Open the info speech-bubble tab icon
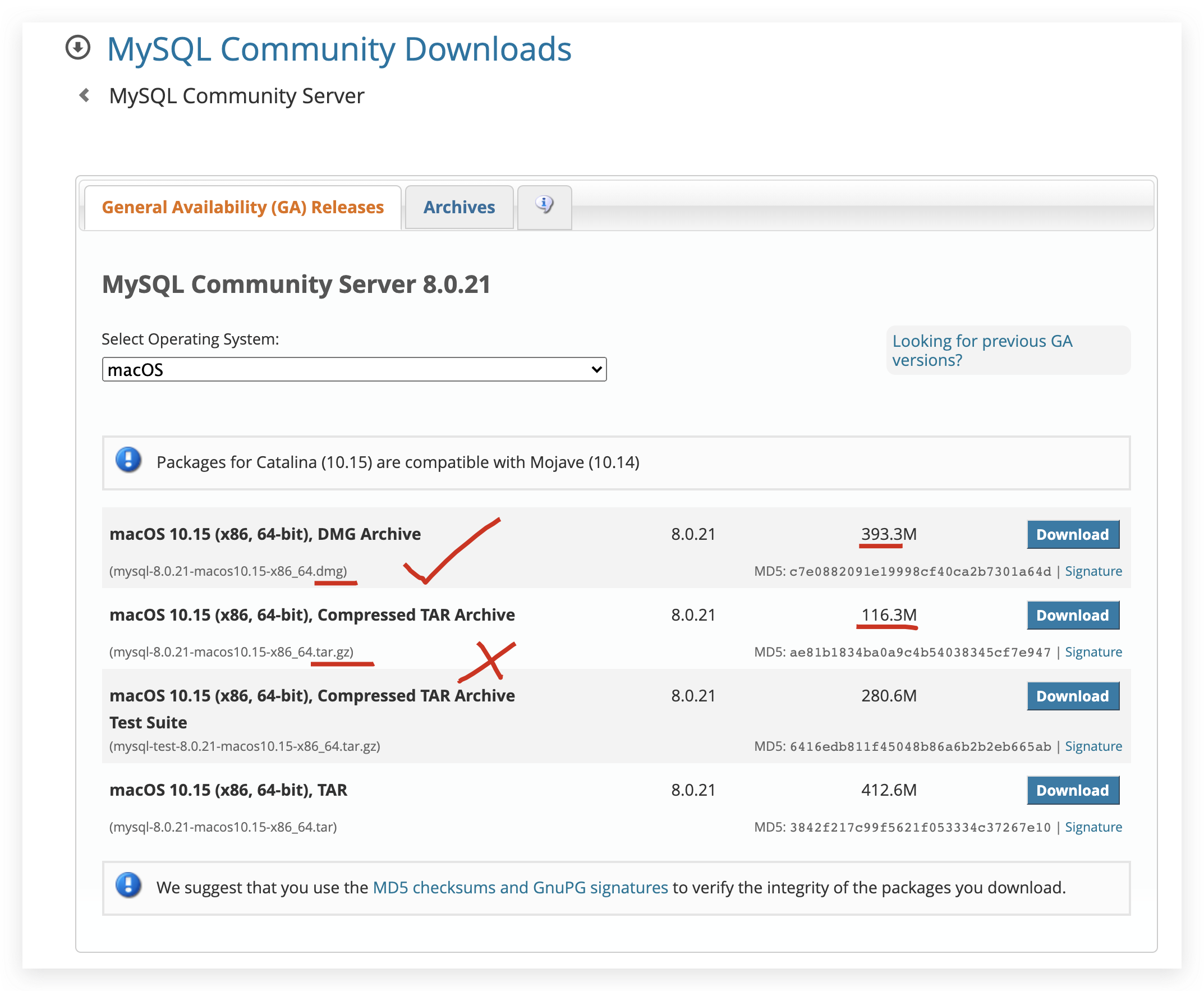This screenshot has height=991, width=1204. pos(544,205)
